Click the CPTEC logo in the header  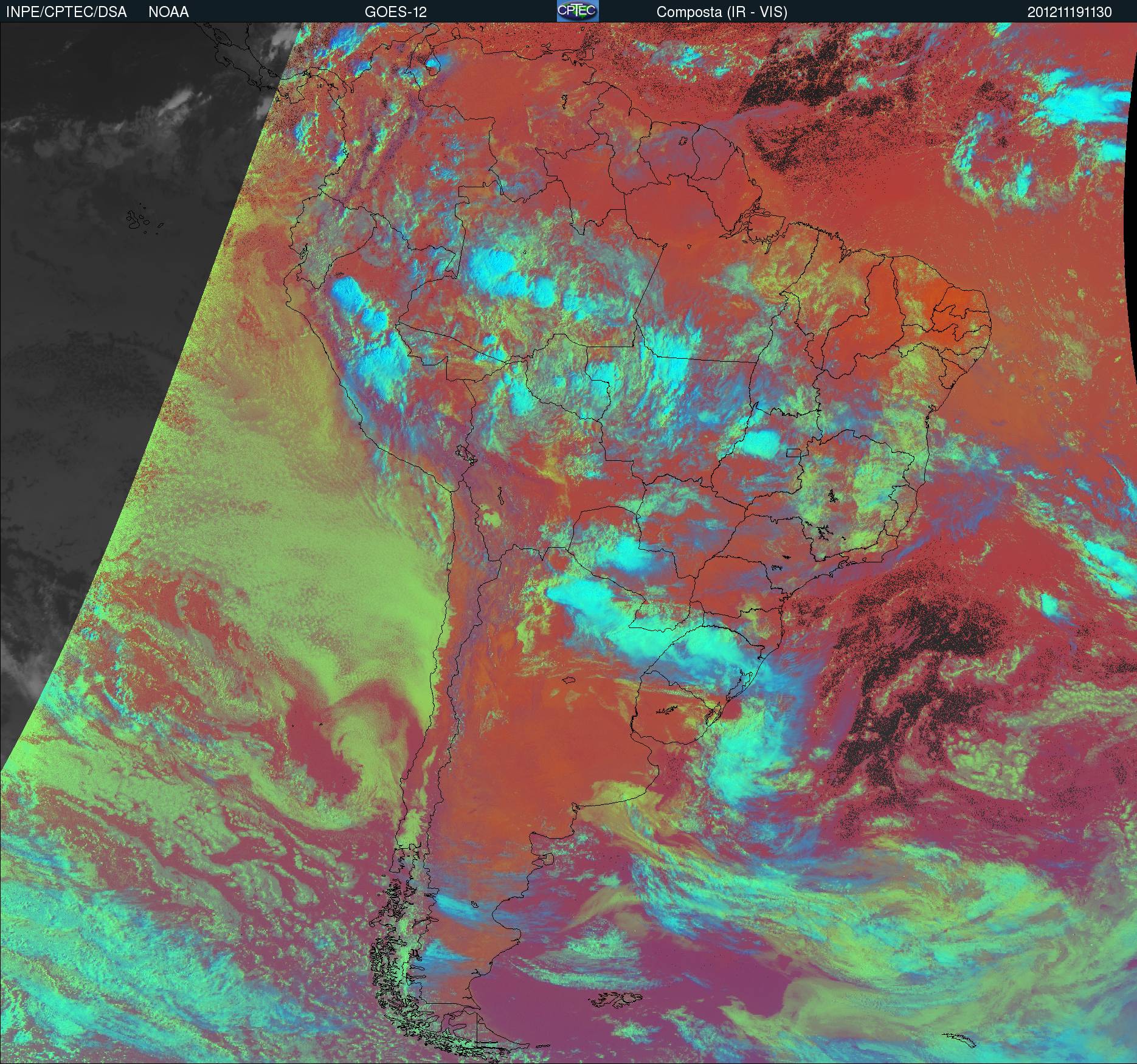tap(578, 11)
